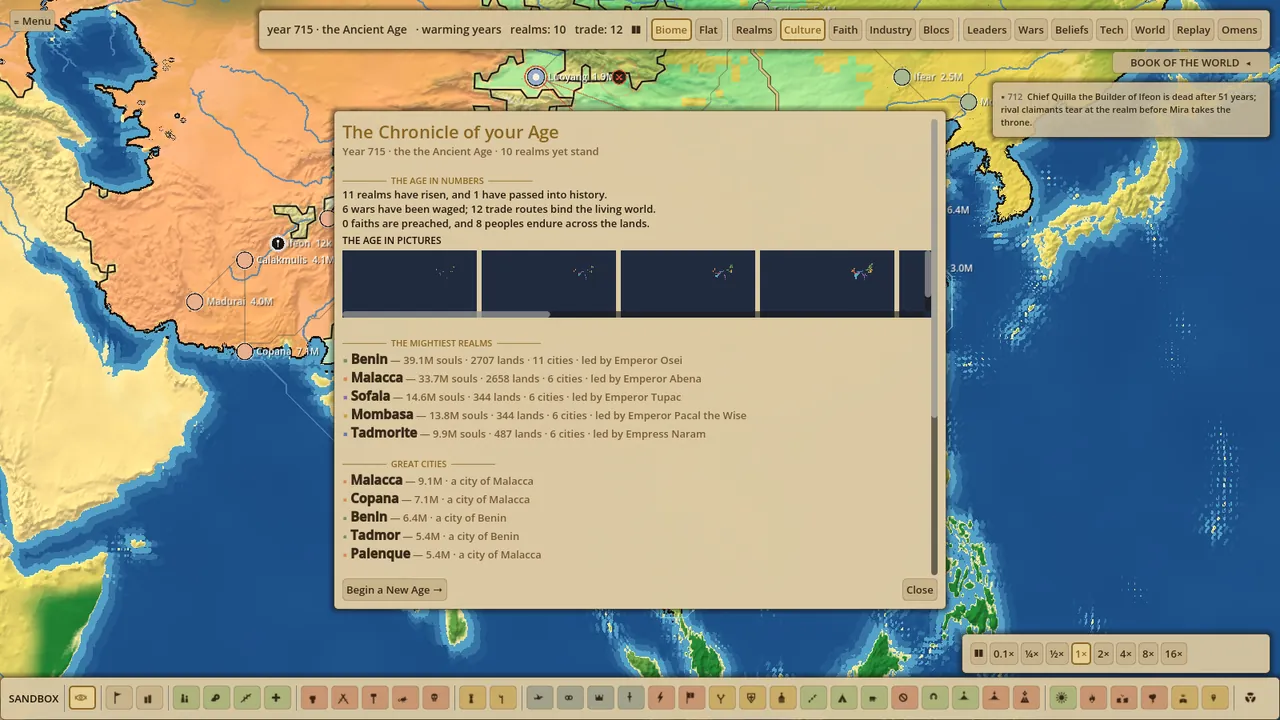Open the Wars panel
This screenshot has height=720, width=1280.
point(1031,30)
